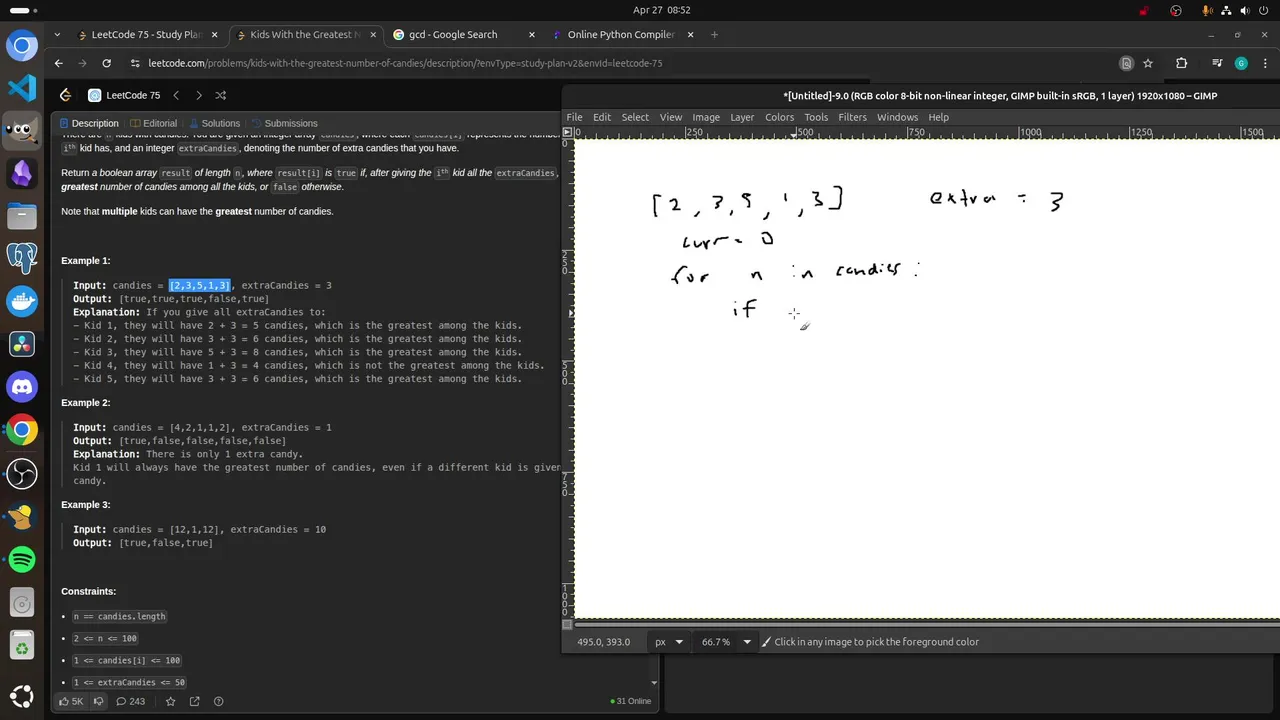Reload the LeetCode page

(x=107, y=63)
